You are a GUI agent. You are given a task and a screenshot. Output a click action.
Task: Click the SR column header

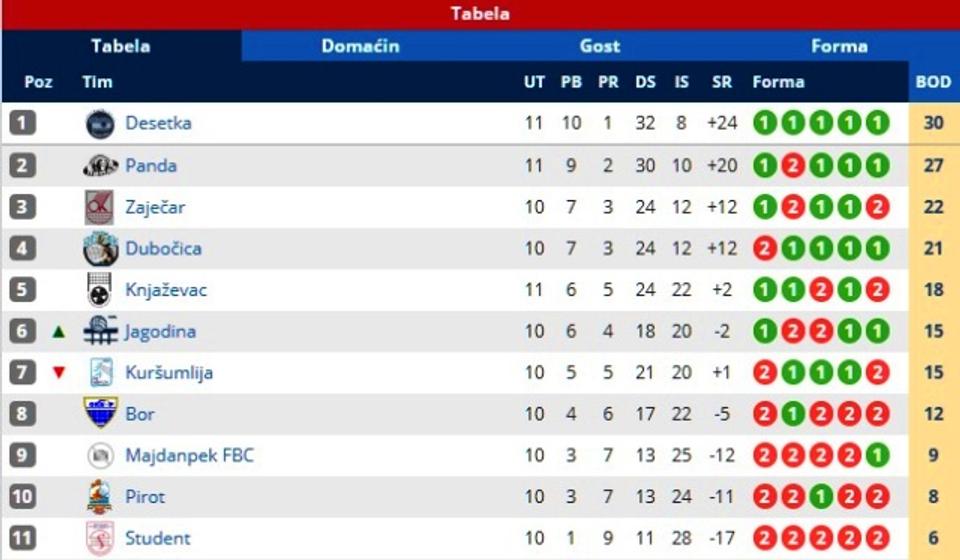[722, 82]
